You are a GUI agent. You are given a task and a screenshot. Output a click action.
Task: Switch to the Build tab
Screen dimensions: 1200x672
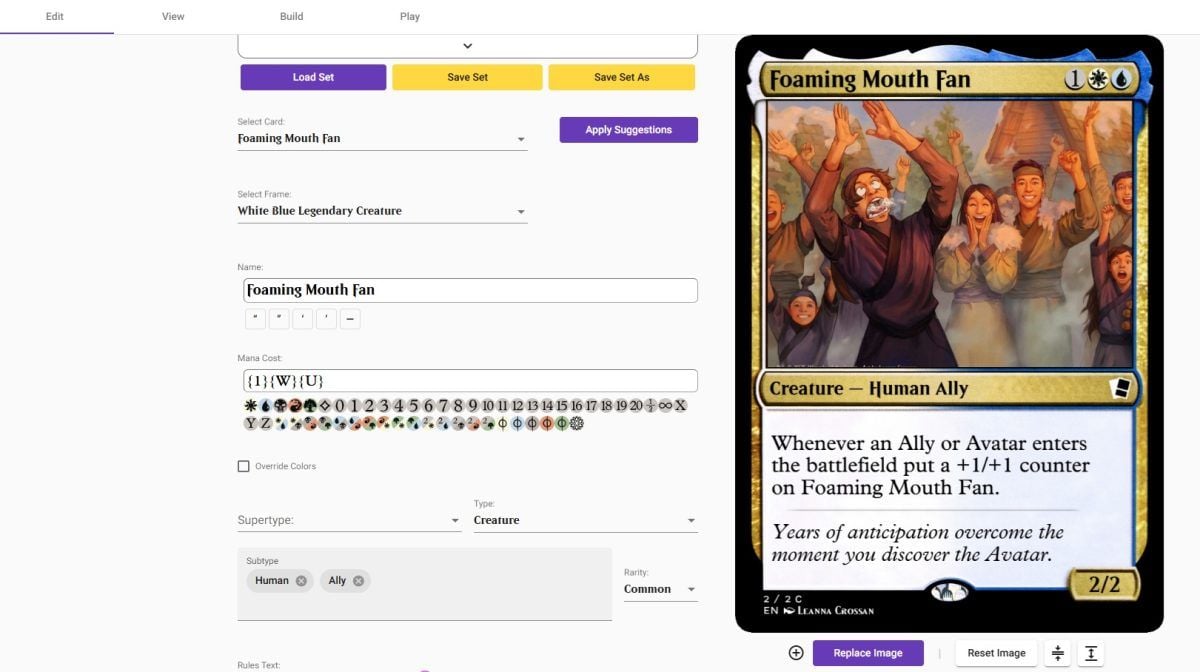point(291,16)
